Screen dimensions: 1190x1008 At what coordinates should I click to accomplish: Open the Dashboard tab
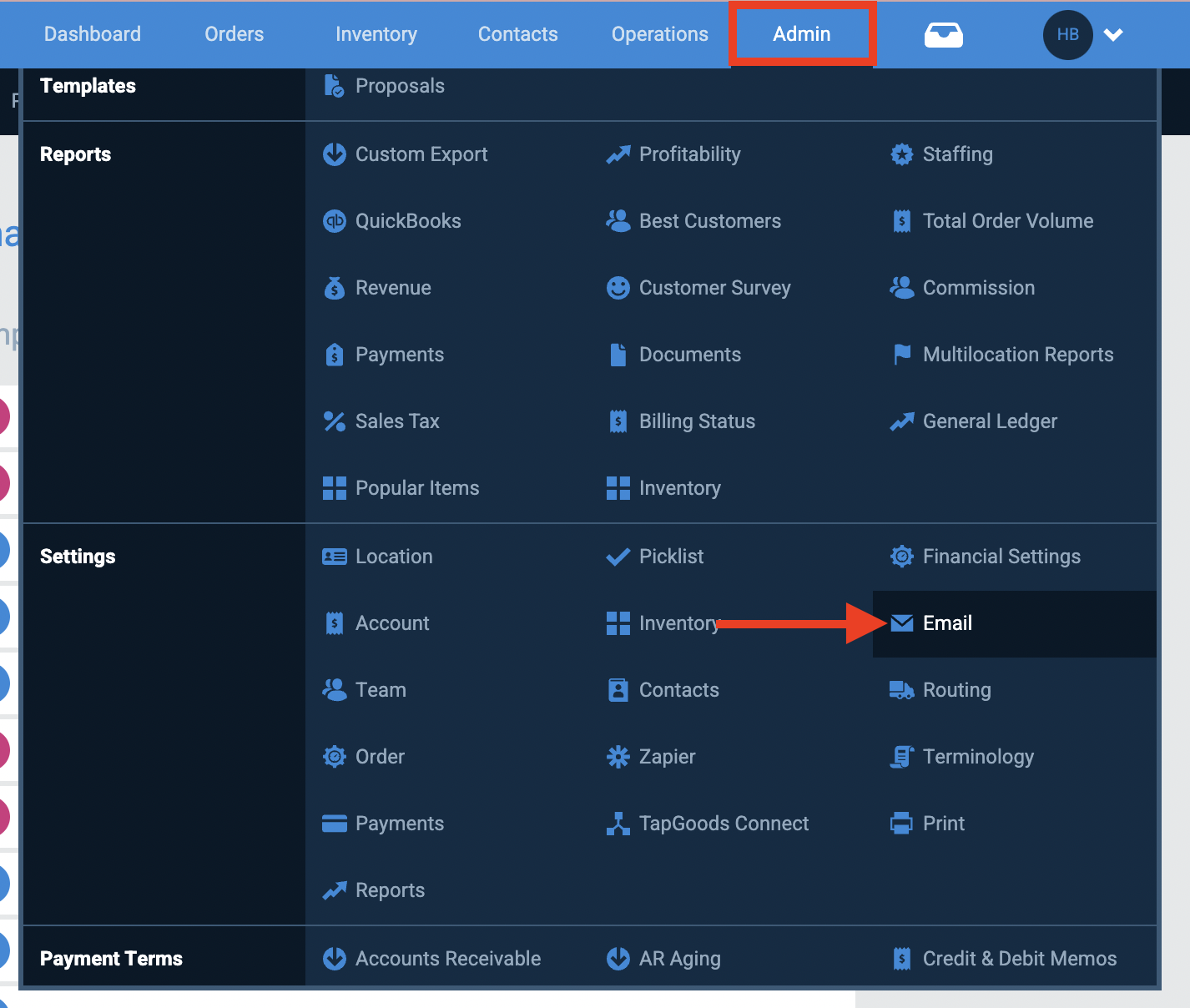pyautogui.click(x=93, y=34)
